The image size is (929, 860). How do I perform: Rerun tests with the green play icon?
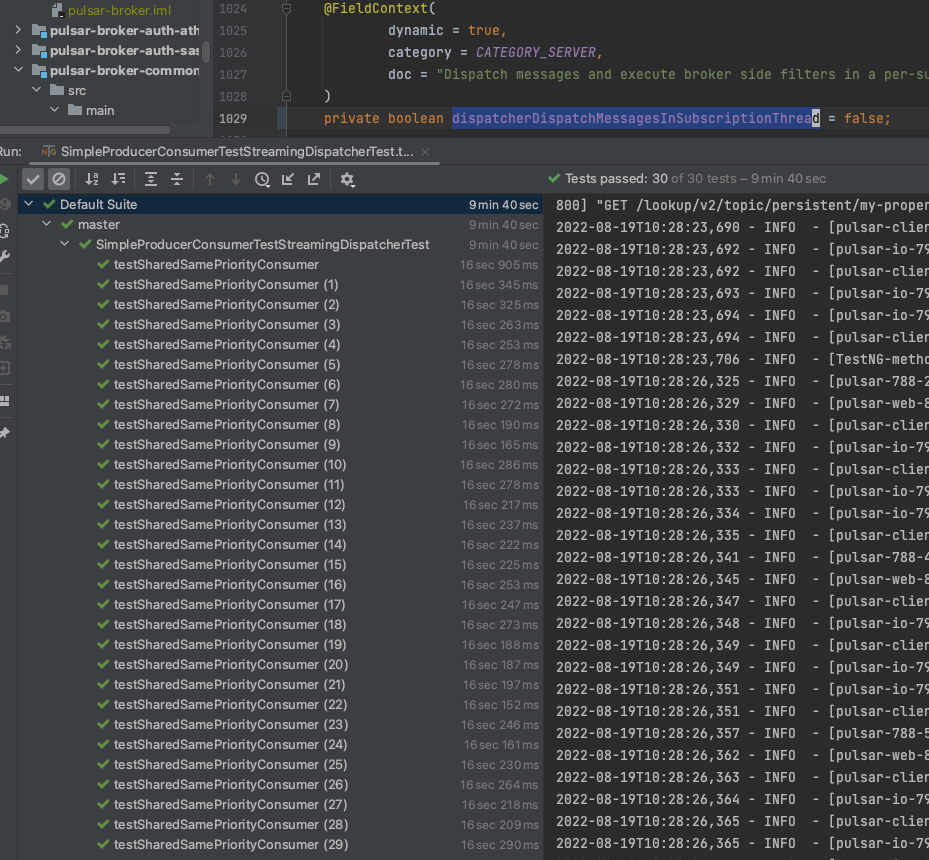click(4, 179)
